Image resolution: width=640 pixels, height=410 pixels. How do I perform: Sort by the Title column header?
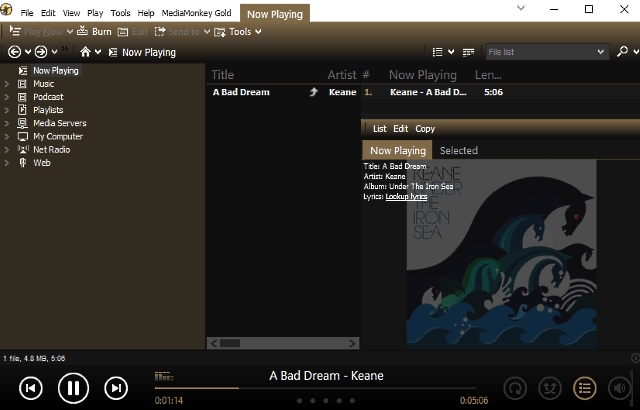[x=223, y=75]
